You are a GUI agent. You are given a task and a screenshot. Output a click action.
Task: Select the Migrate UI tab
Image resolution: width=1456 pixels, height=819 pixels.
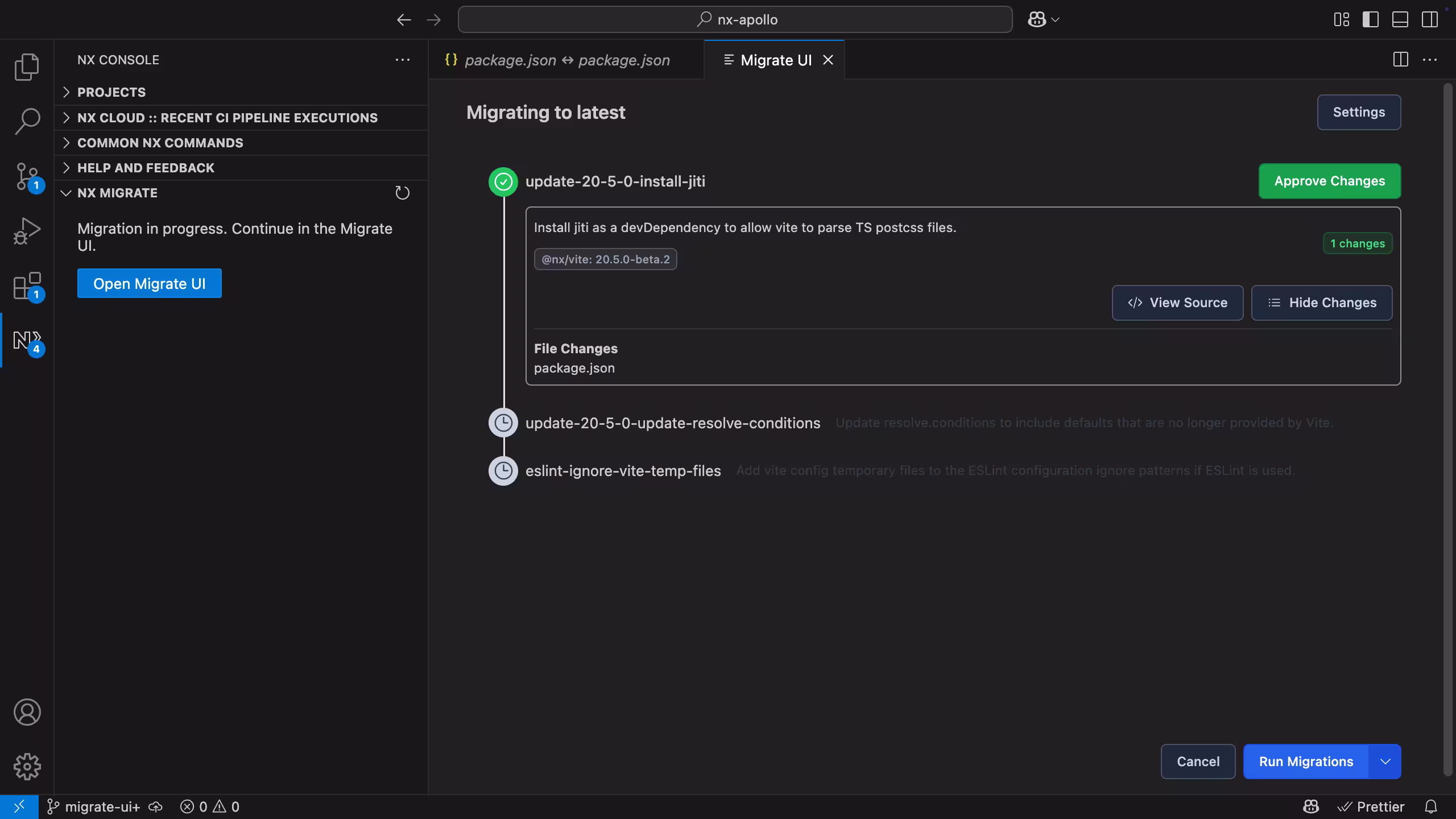coord(776,60)
